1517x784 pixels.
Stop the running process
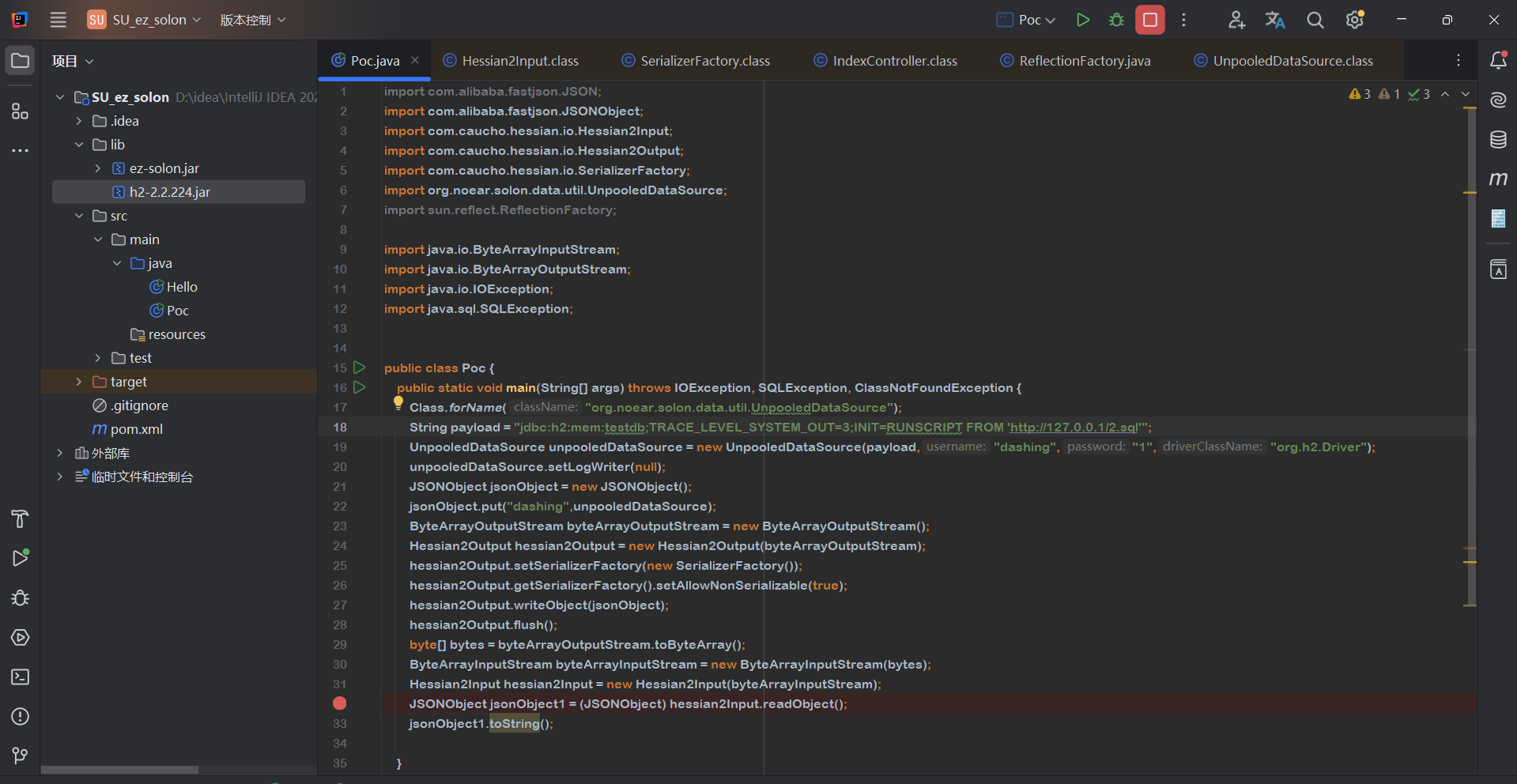(1150, 20)
